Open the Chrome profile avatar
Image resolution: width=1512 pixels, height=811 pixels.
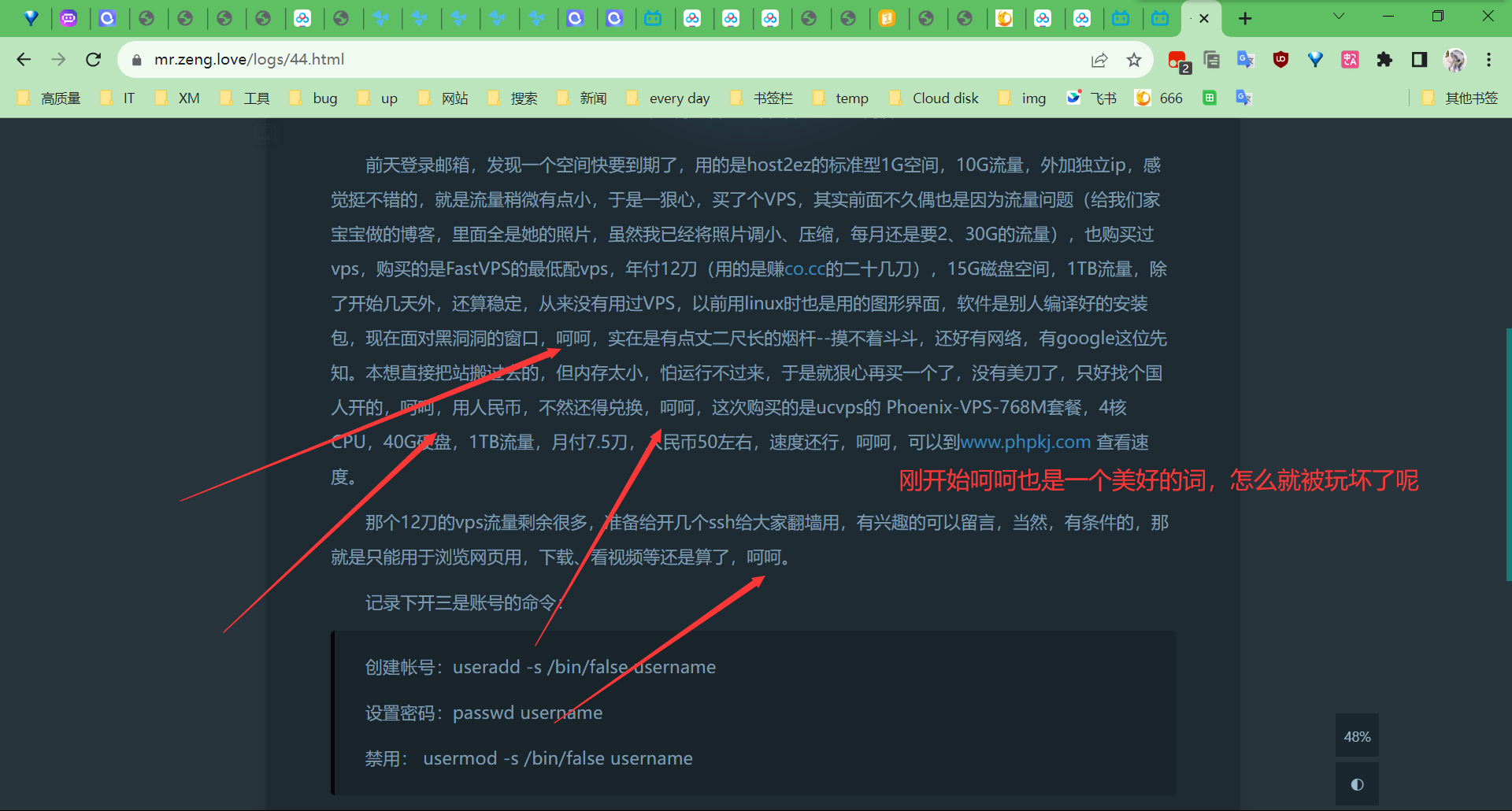pyautogui.click(x=1454, y=60)
